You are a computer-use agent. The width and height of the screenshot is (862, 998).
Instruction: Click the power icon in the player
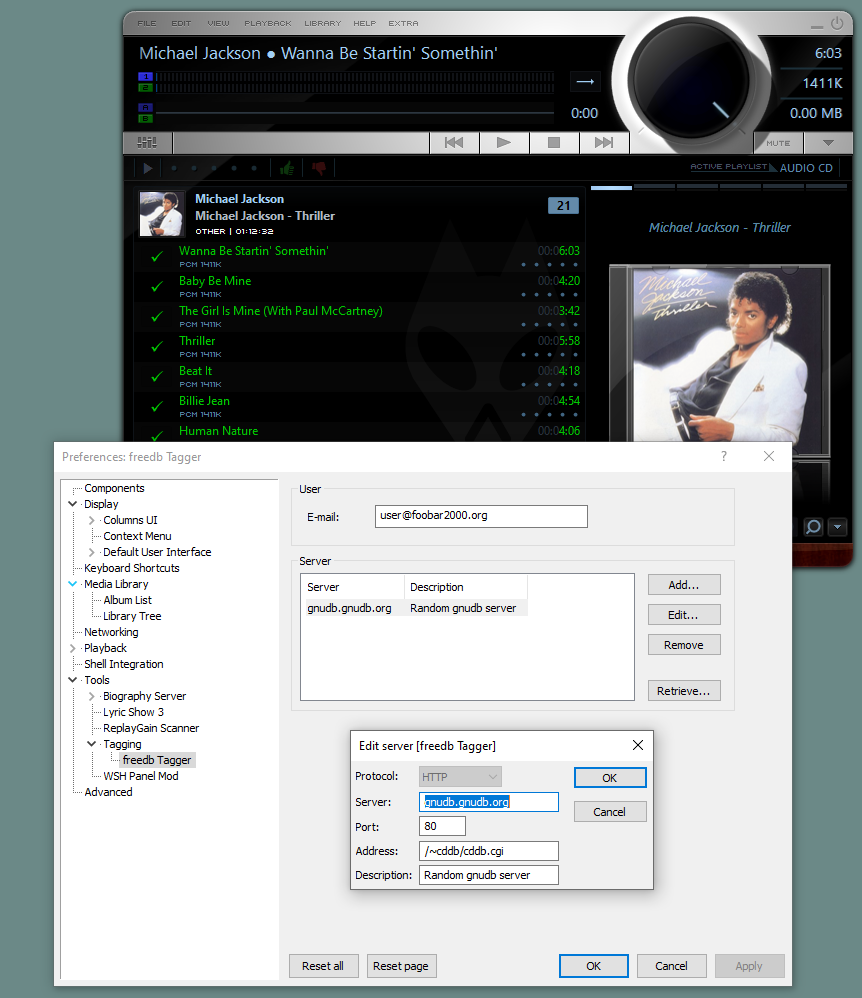pyautogui.click(x=837, y=24)
